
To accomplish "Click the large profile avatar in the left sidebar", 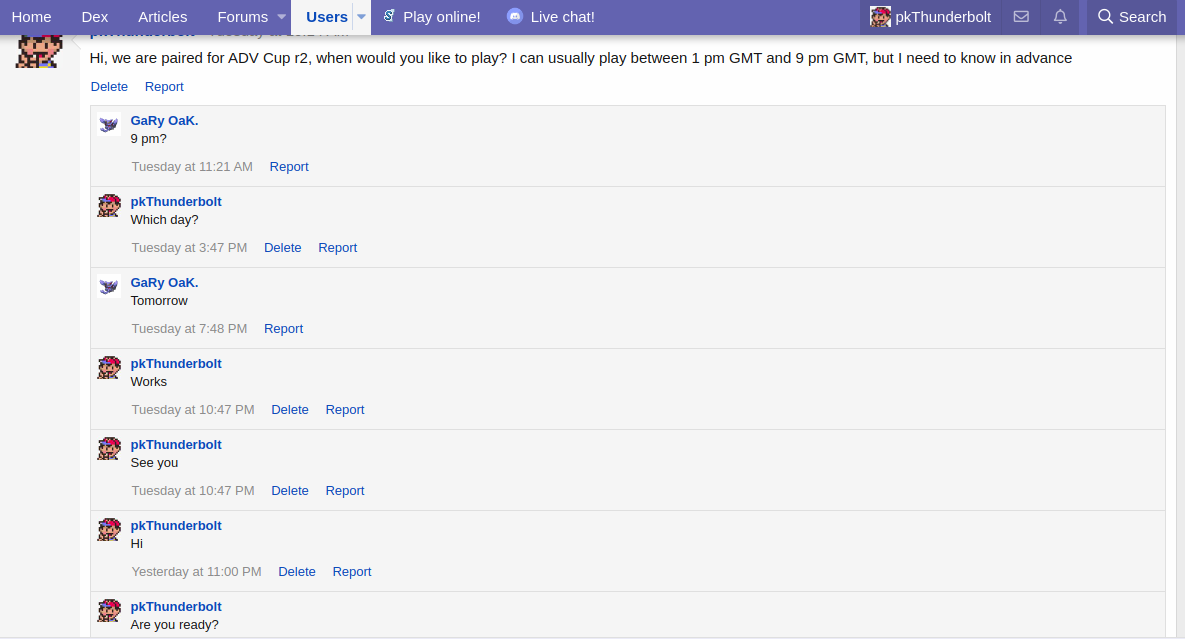I will (x=38, y=50).
